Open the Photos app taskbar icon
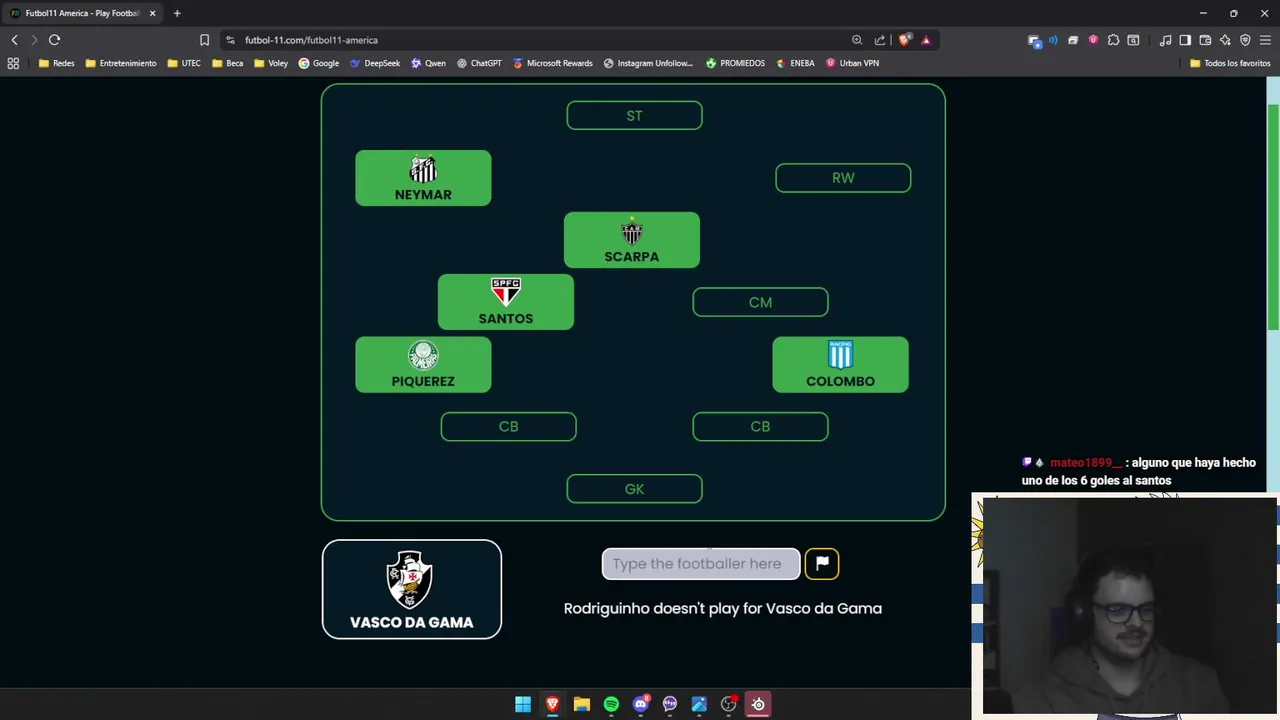The image size is (1280, 720). [x=699, y=705]
